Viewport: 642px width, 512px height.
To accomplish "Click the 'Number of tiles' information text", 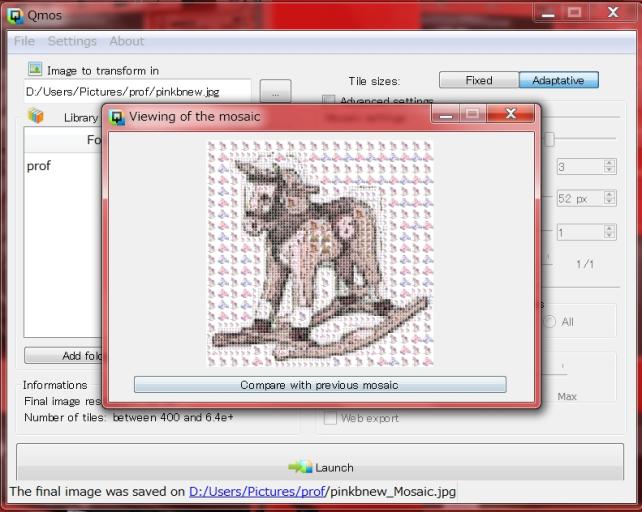I will pos(129,417).
